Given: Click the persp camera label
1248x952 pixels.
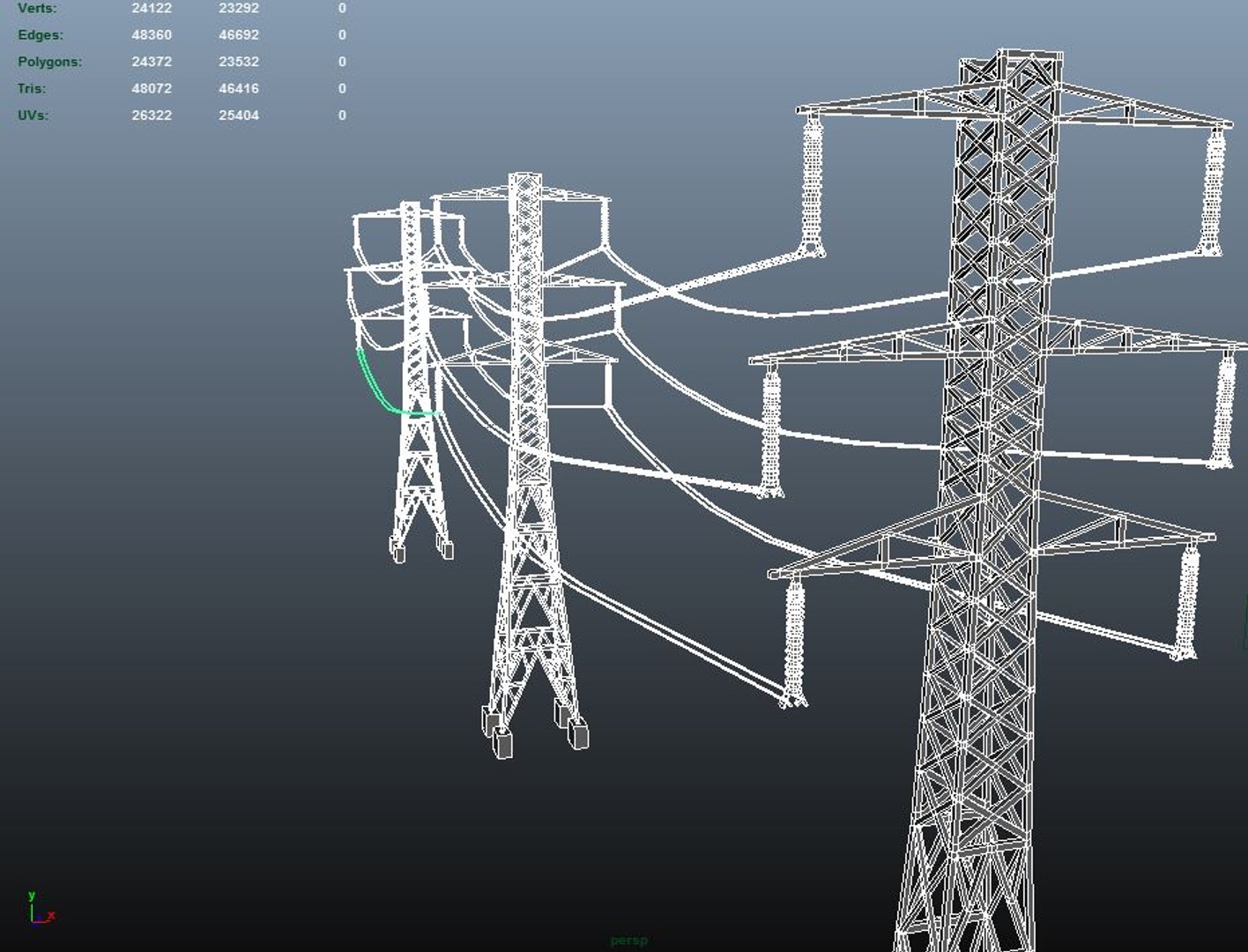Looking at the screenshot, I should pyautogui.click(x=628, y=941).
